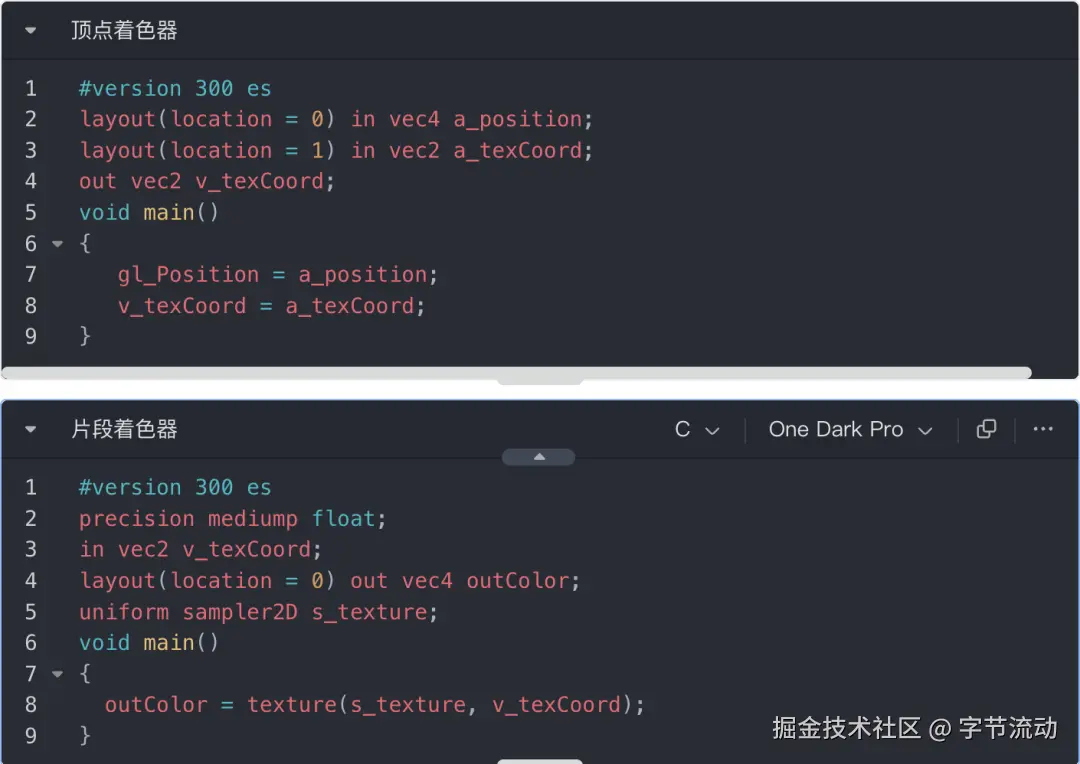Fold the main block at line 6 of vertex shader
Viewport: 1080px width, 764px height.
57,242
